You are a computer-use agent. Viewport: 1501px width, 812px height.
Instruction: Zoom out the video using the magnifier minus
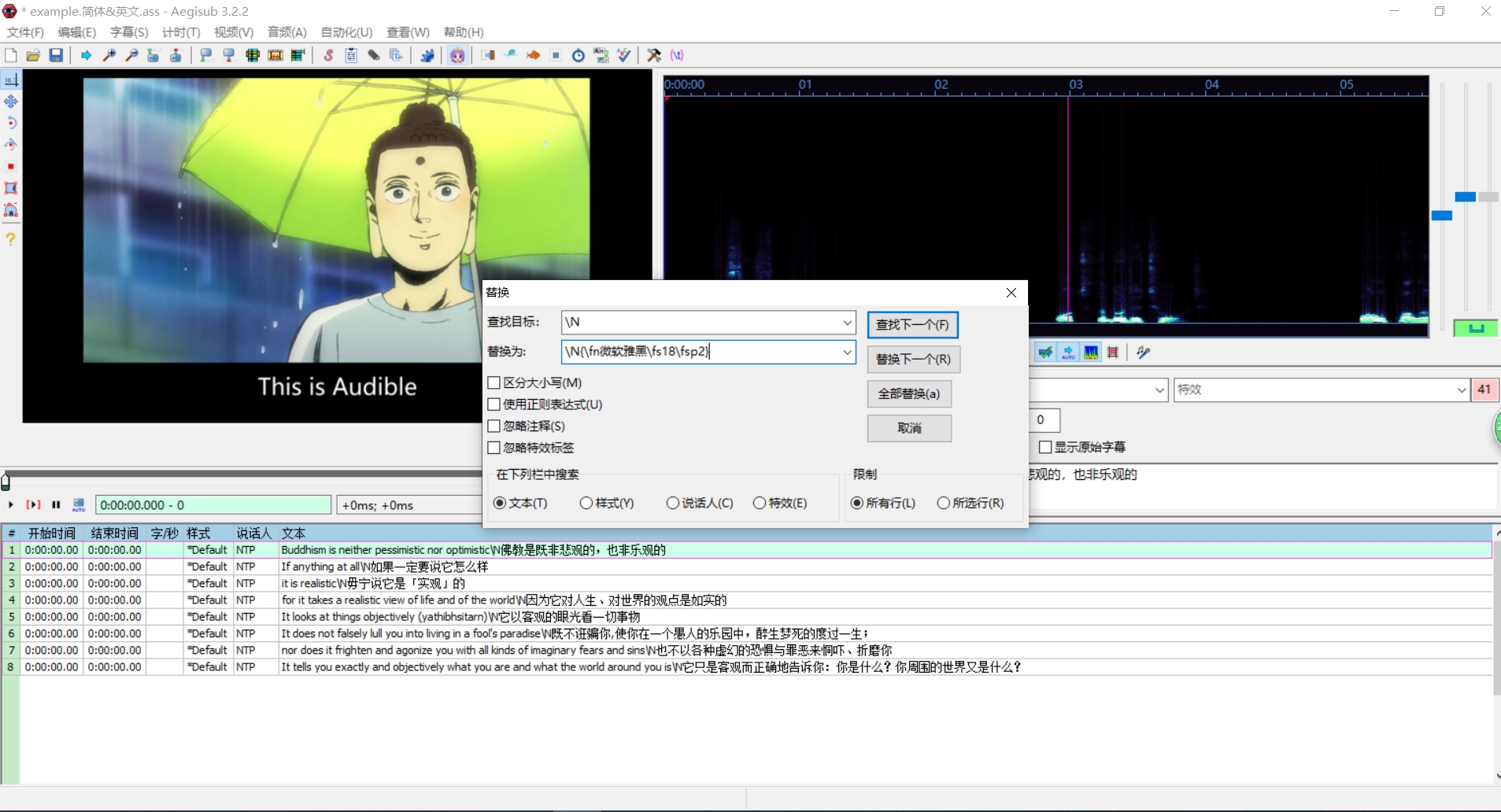131,55
